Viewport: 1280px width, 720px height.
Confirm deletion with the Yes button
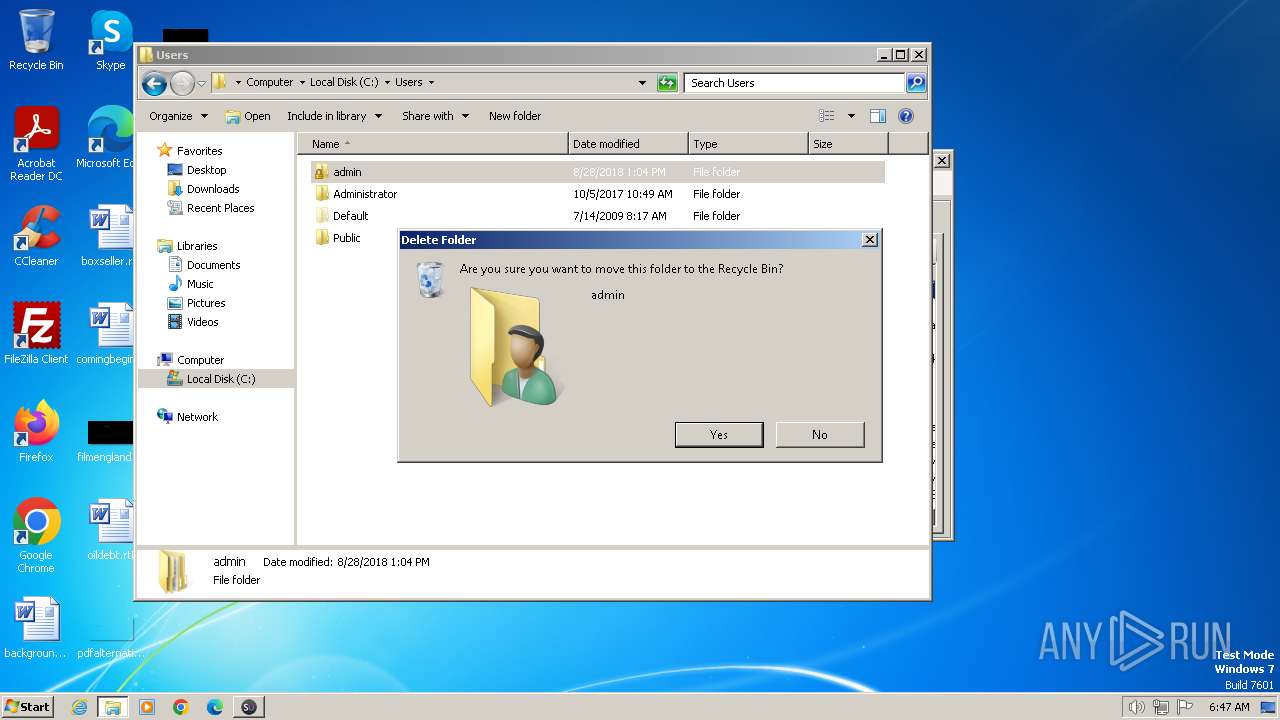(719, 434)
